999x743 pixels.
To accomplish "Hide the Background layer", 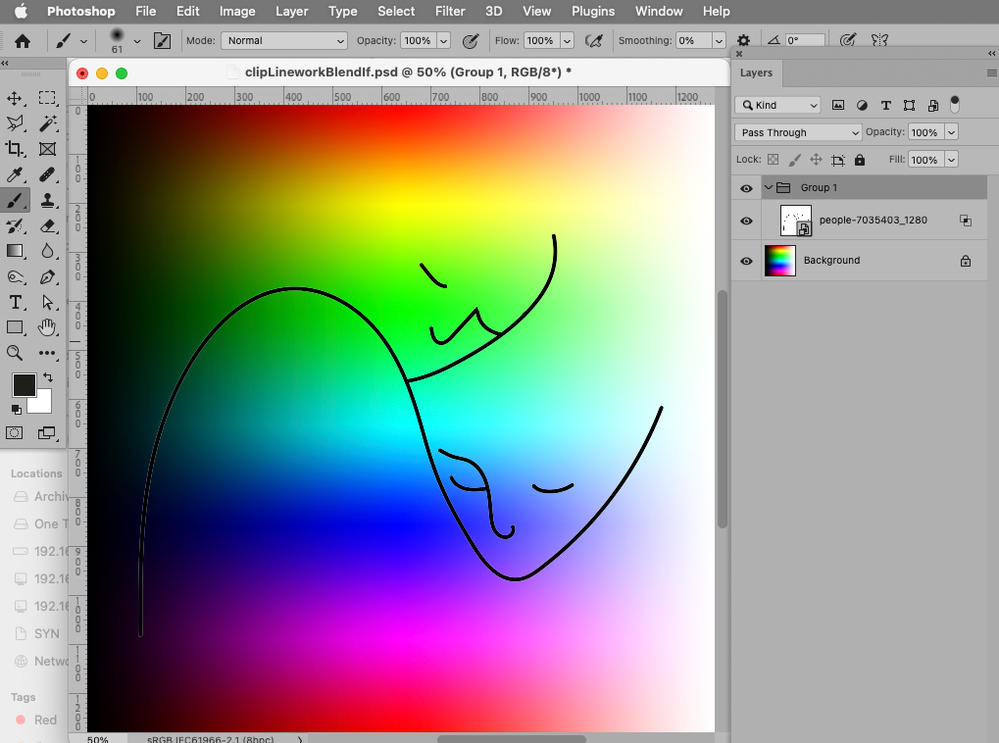I will 746,261.
